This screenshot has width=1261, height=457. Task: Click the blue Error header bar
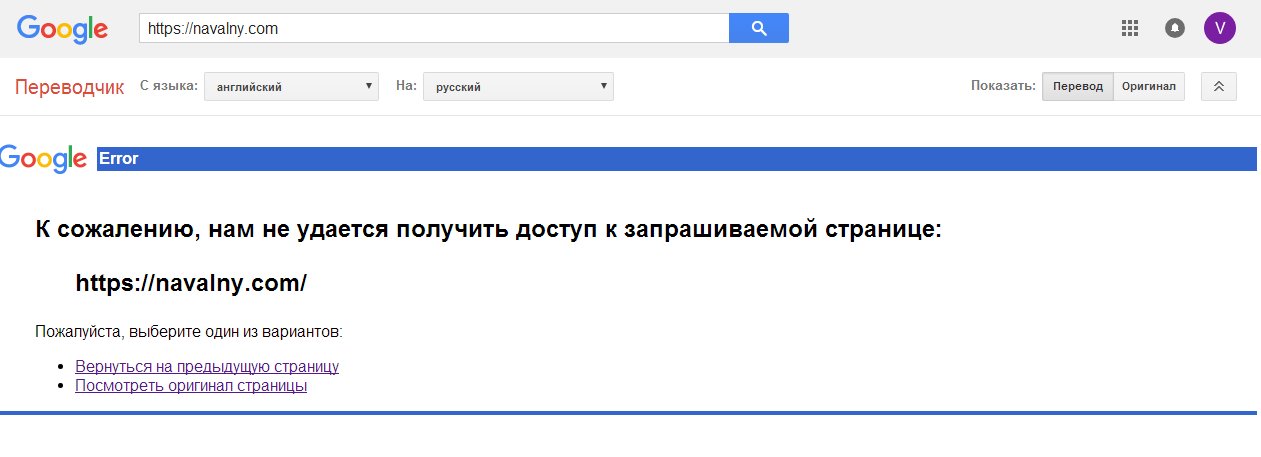tap(676, 159)
